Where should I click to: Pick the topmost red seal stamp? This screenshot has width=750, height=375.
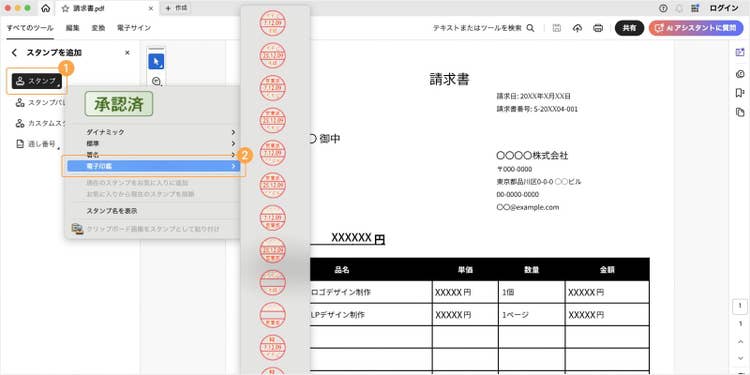(273, 23)
